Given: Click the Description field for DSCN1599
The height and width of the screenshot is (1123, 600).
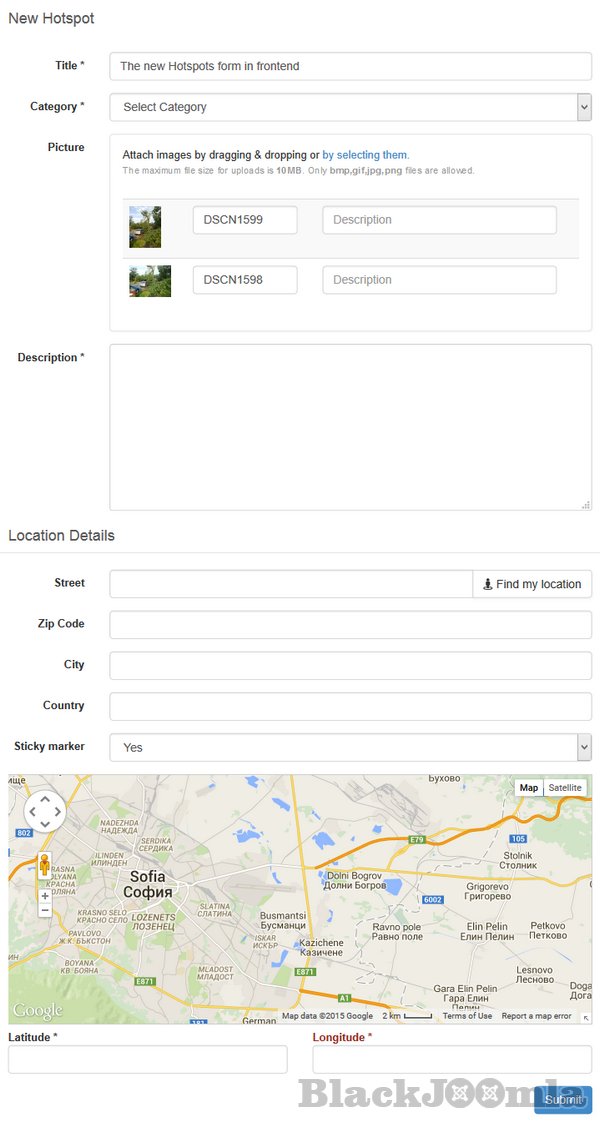Looking at the screenshot, I should click(439, 220).
